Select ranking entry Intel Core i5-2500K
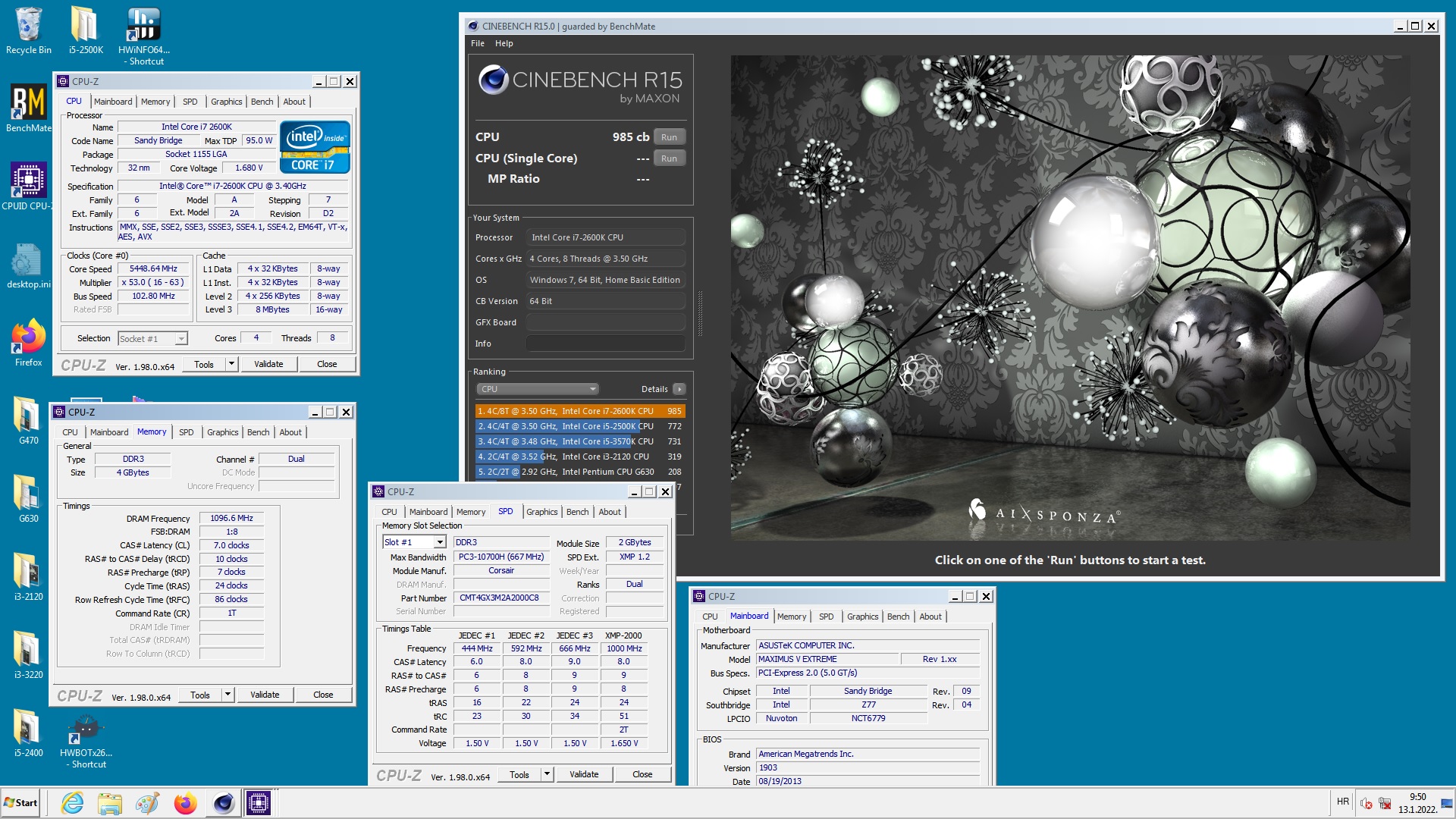 click(580, 426)
